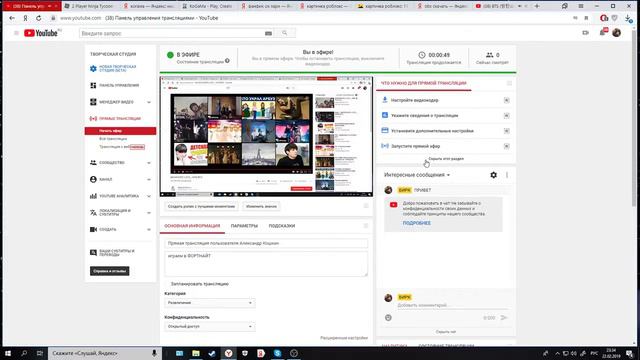This screenshot has height=360, width=640.
Task: Open Windows Start menu
Action: point(7,353)
